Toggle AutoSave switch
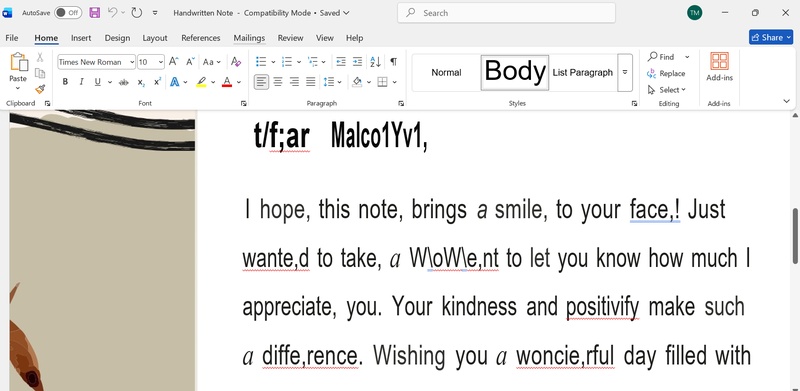Viewport: 800px width, 391px height. point(68,13)
